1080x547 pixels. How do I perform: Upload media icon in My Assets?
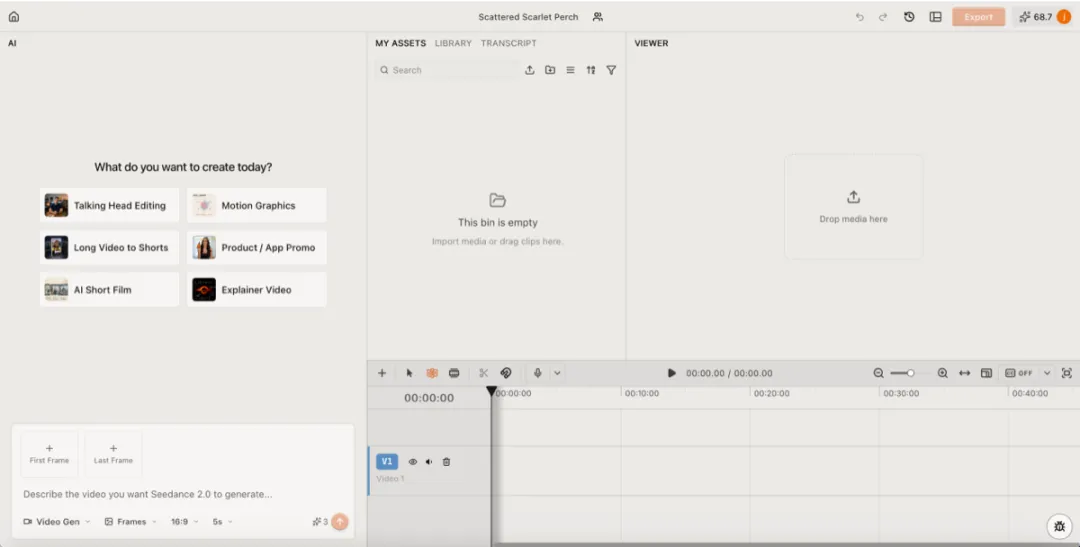pyautogui.click(x=530, y=70)
